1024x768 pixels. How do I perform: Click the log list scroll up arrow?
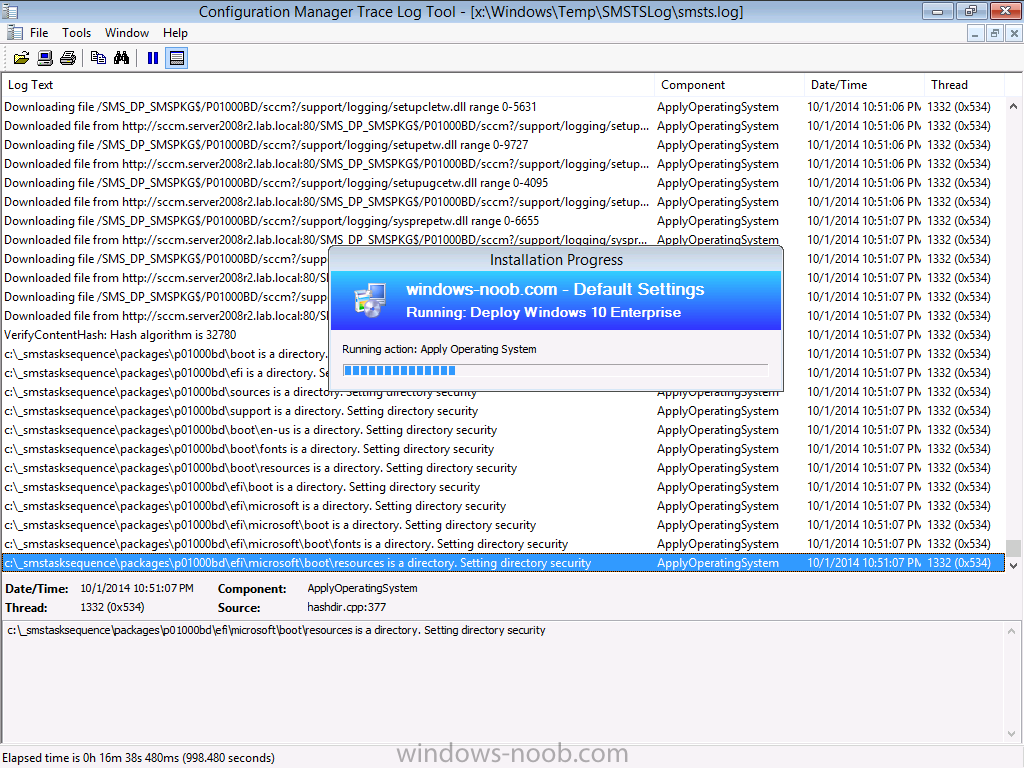pyautogui.click(x=1013, y=106)
